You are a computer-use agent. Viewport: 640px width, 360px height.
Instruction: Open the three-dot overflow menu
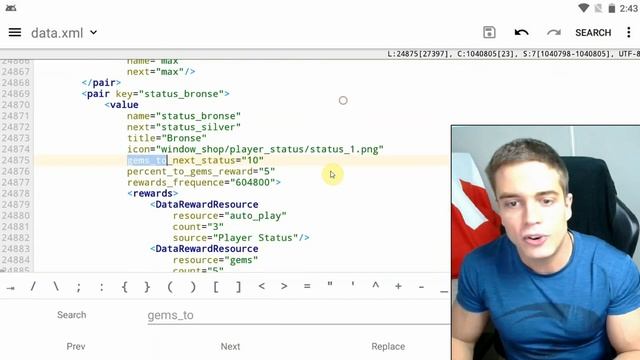pos(629,32)
